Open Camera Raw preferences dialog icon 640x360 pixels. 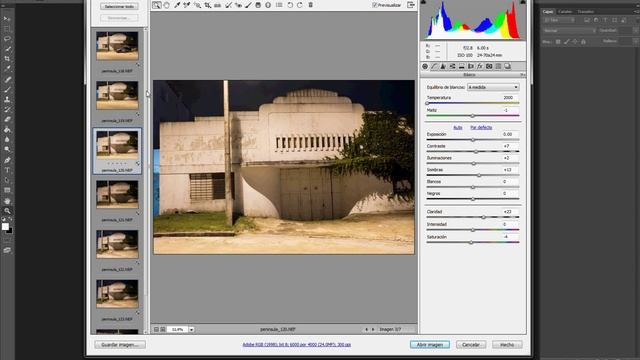tap(279, 5)
